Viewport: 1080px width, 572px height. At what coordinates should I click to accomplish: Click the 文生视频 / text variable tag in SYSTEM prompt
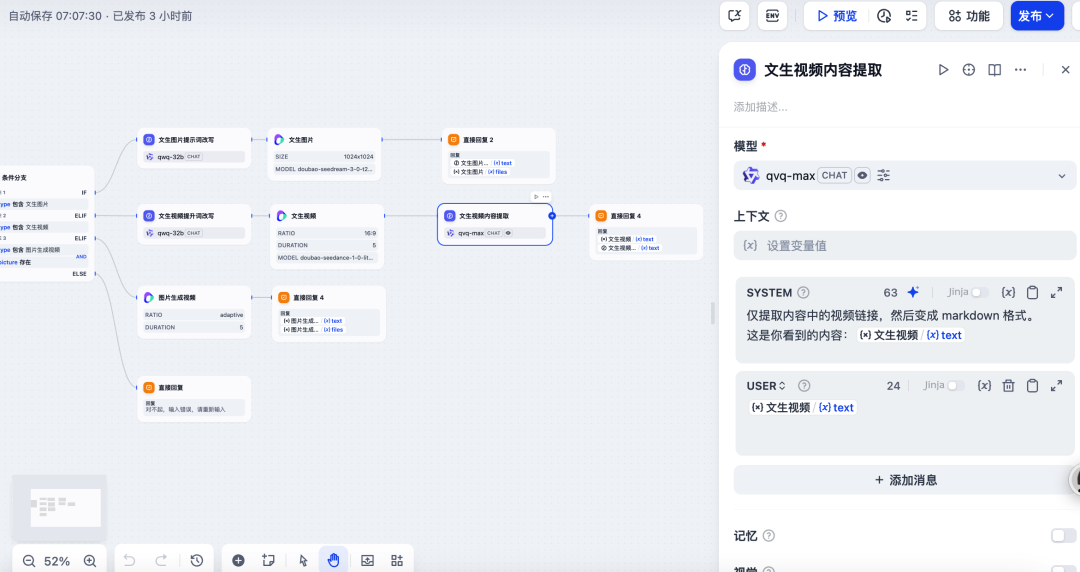911,335
